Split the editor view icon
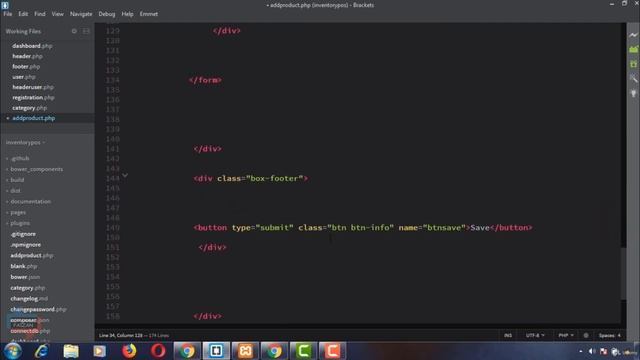The image size is (640, 360). 86,31
